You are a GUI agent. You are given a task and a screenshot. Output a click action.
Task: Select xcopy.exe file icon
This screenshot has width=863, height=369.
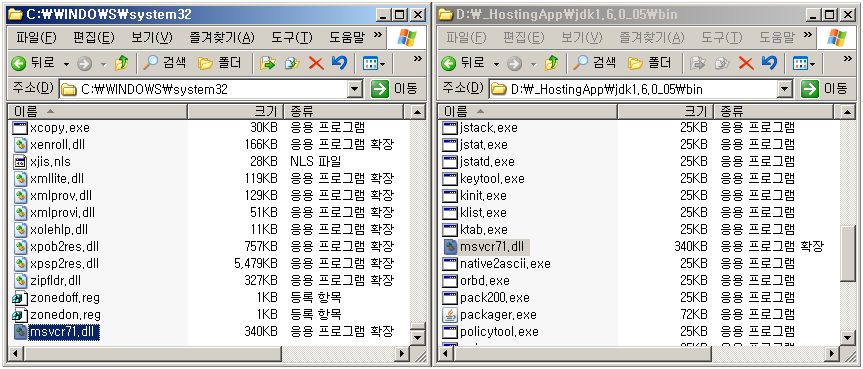20,128
